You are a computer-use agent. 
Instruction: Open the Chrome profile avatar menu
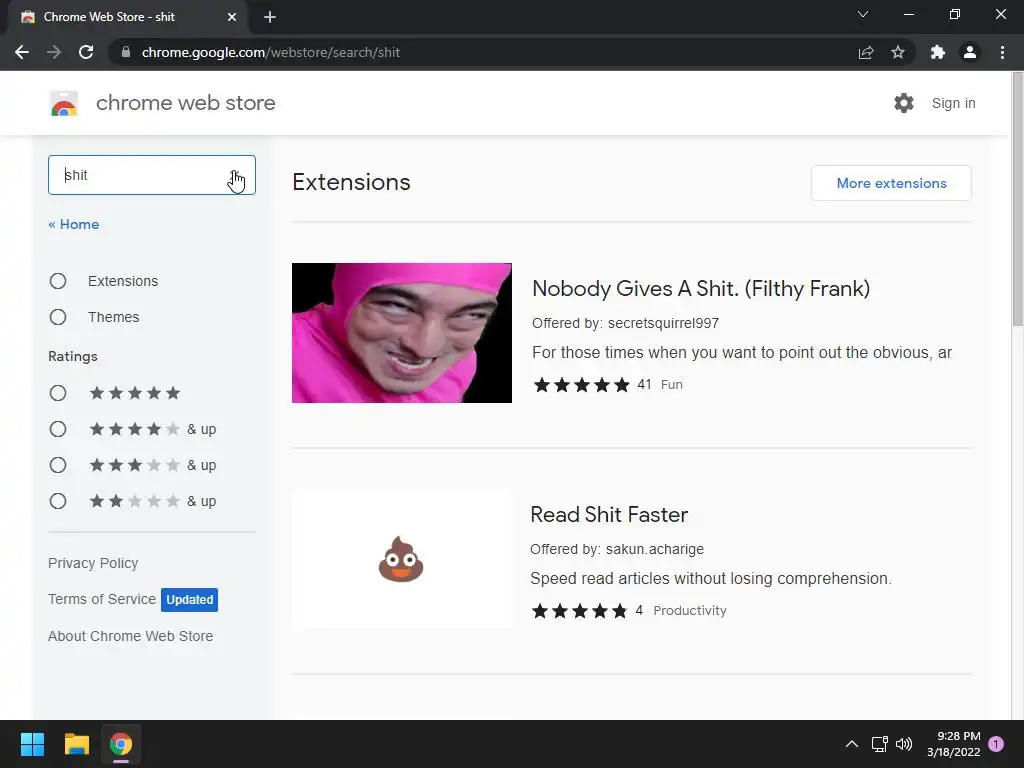click(970, 52)
